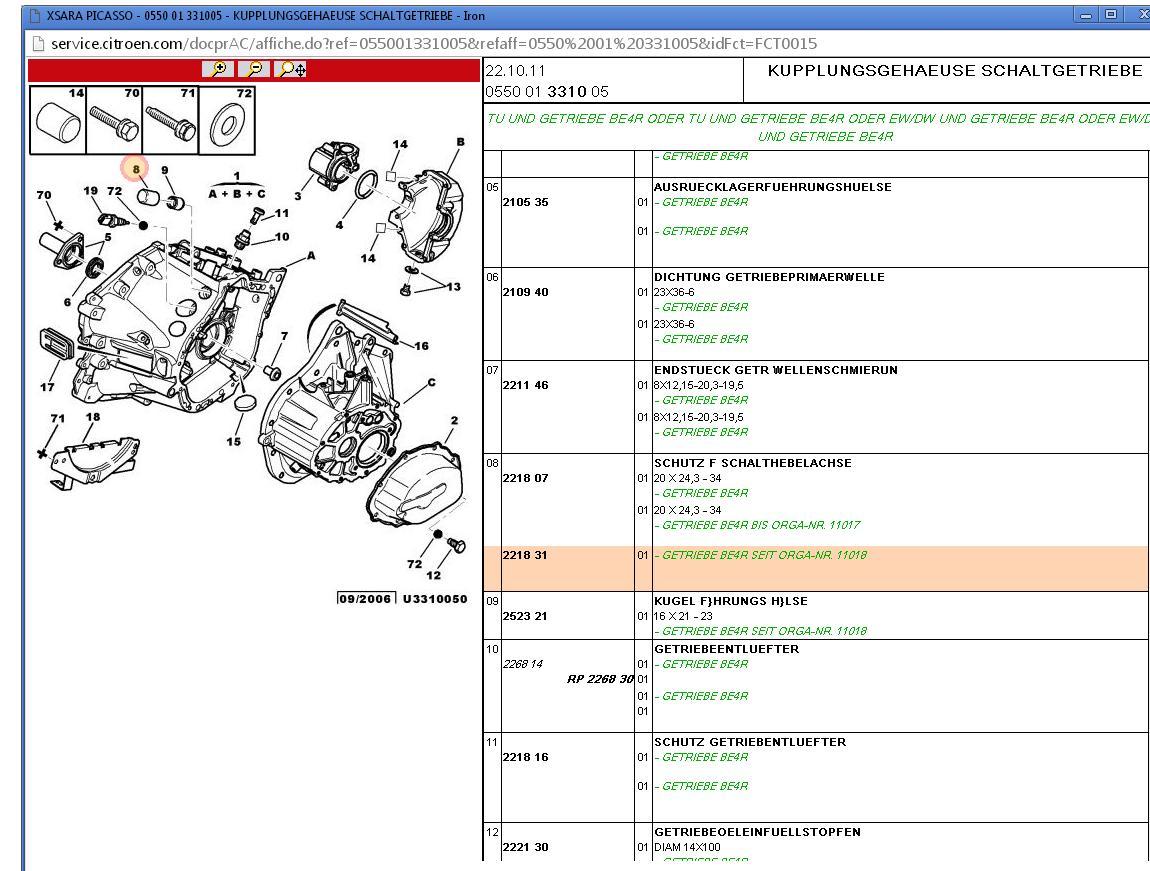
Task: Click callout number 3 in diagram
Action: [298, 196]
